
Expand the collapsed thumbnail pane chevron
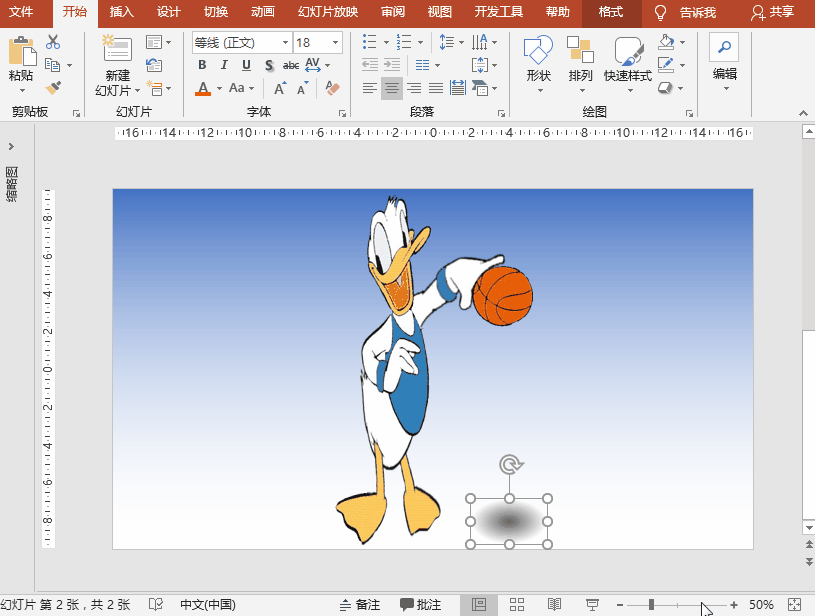11,147
